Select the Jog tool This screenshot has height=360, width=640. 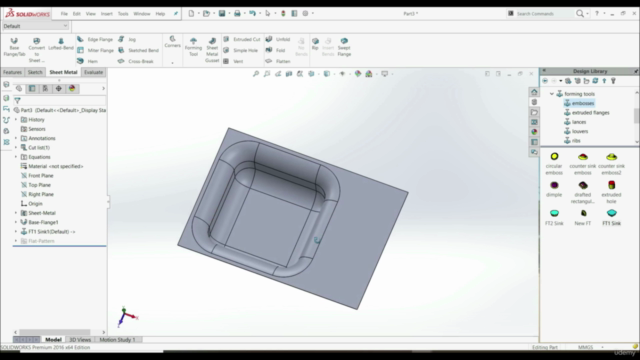coord(127,40)
